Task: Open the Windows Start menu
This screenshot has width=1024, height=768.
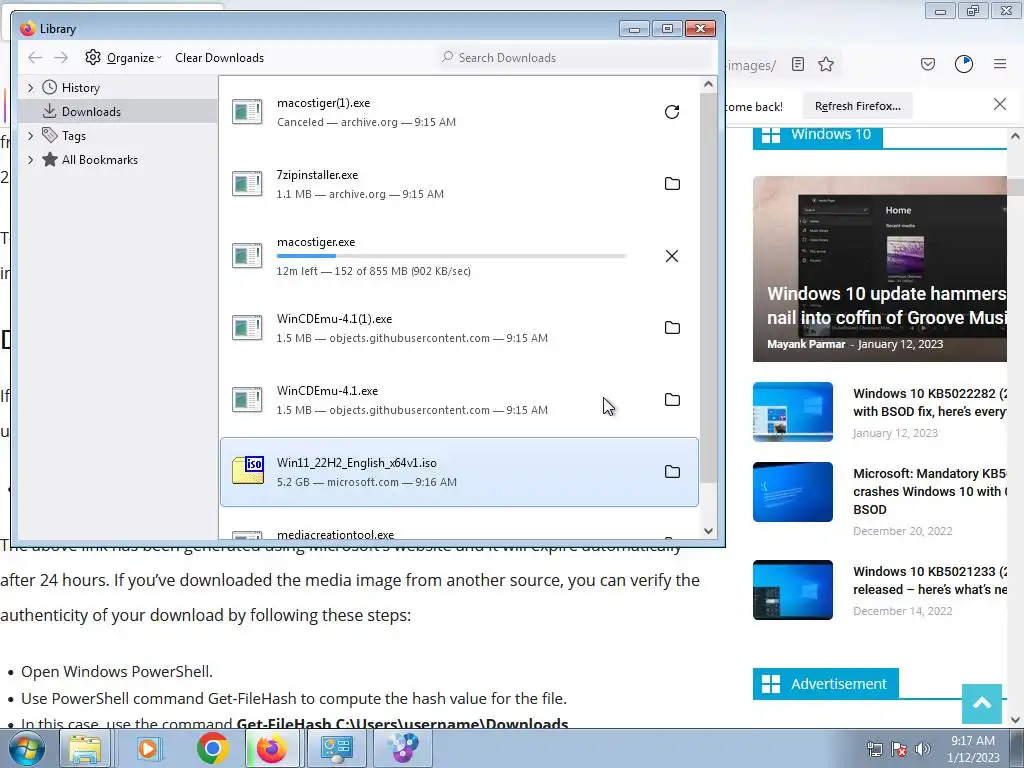Action: (27, 748)
